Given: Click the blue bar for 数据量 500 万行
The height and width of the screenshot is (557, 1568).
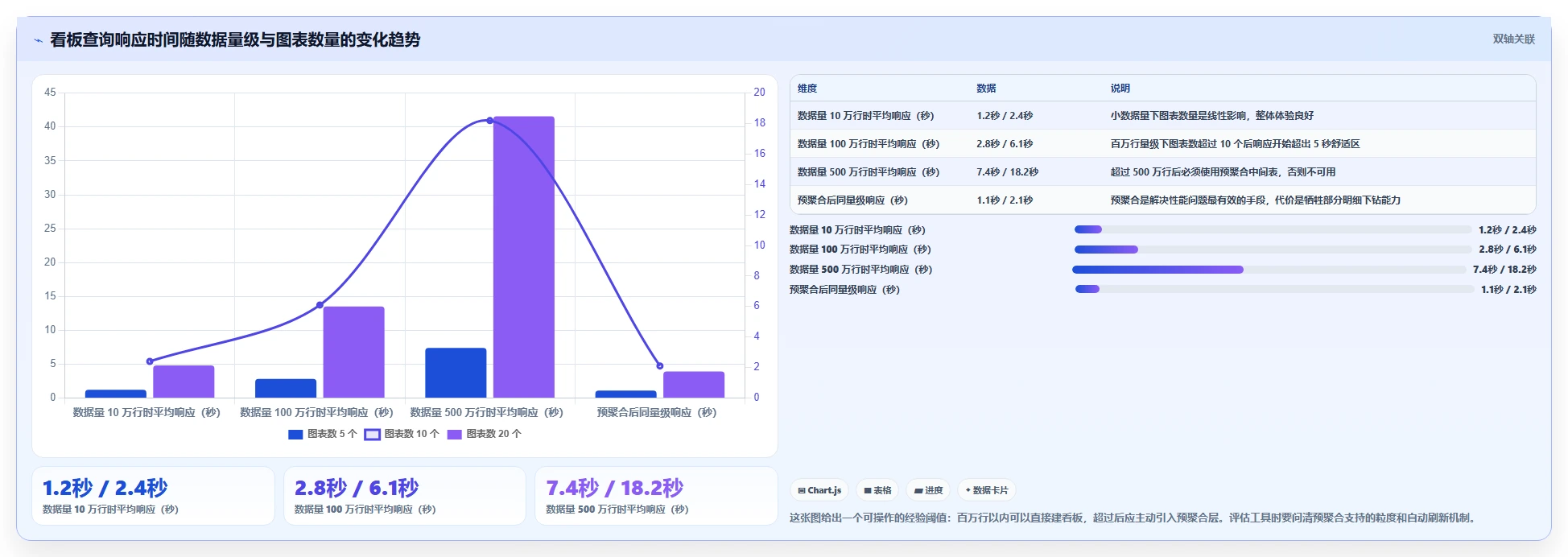Looking at the screenshot, I should point(456,373).
